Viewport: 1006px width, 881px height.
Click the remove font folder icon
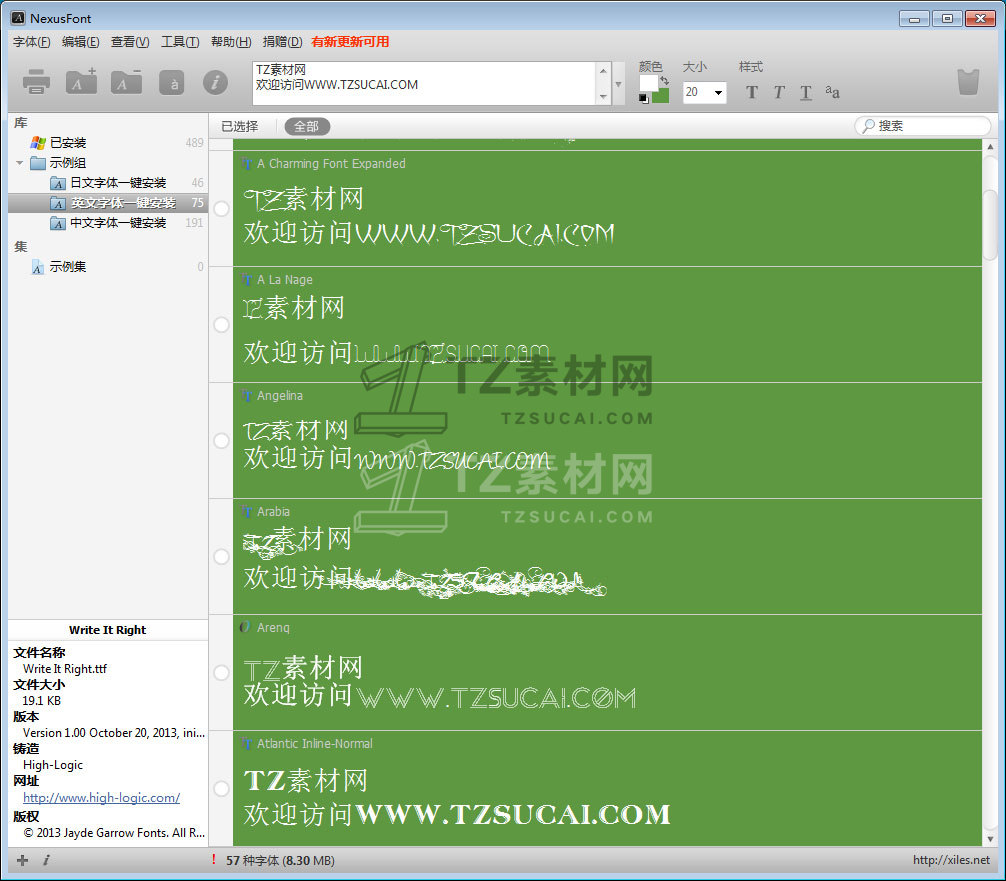click(x=126, y=81)
